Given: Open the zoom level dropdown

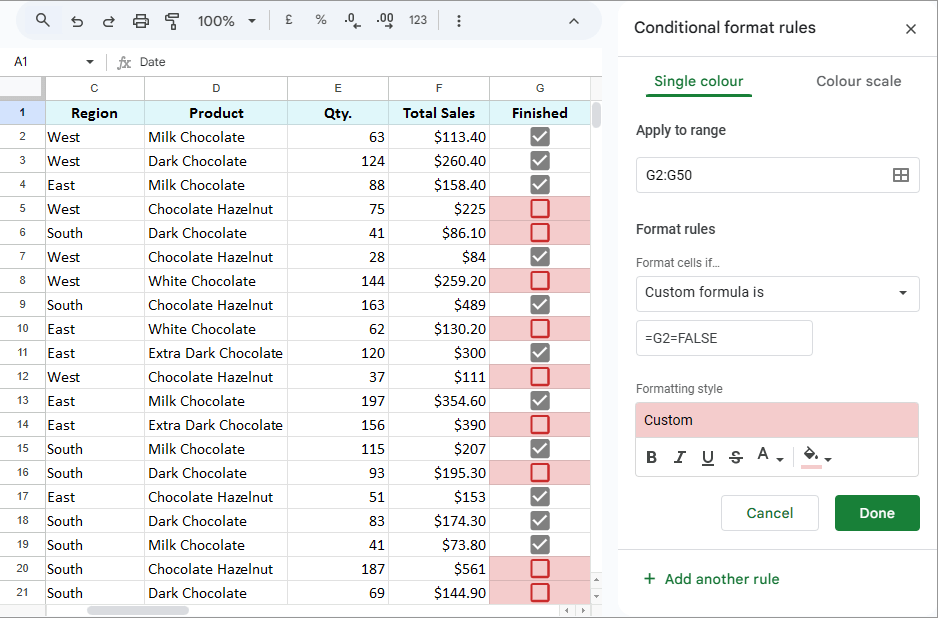Looking at the screenshot, I should pos(225,20).
